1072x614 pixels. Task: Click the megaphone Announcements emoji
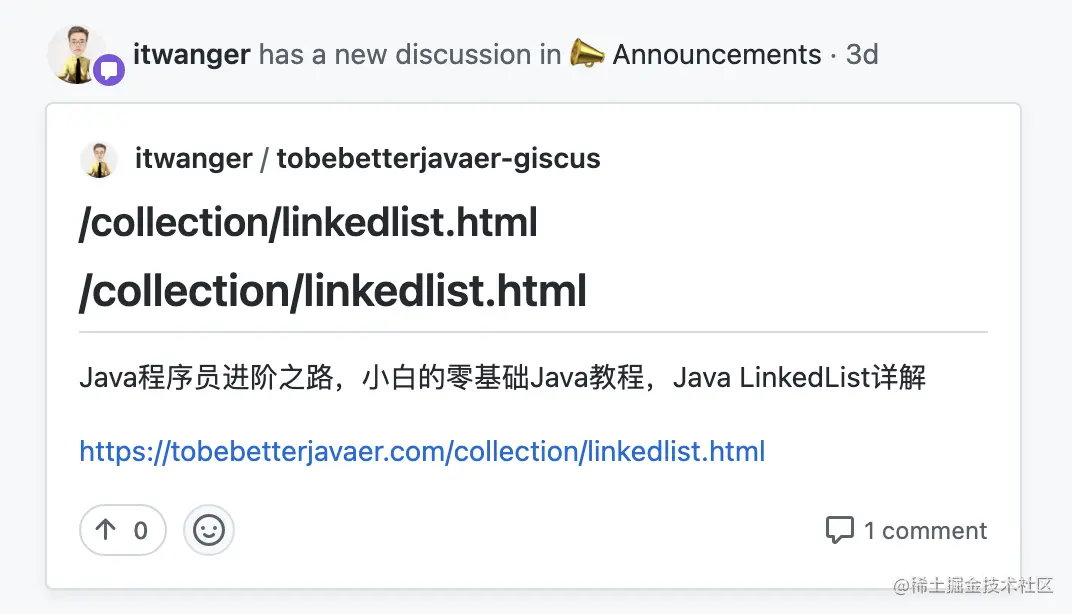pos(587,53)
